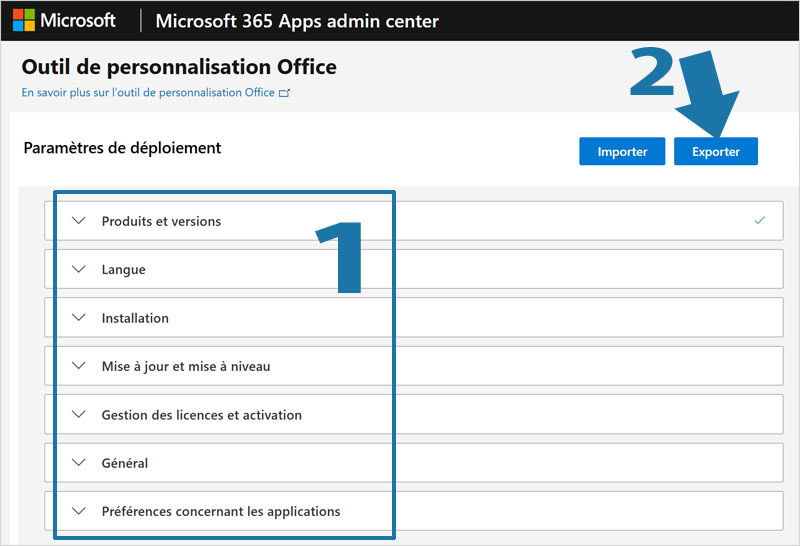Click the external link icon beside En savoir plus
This screenshot has width=800, height=546.
point(284,93)
